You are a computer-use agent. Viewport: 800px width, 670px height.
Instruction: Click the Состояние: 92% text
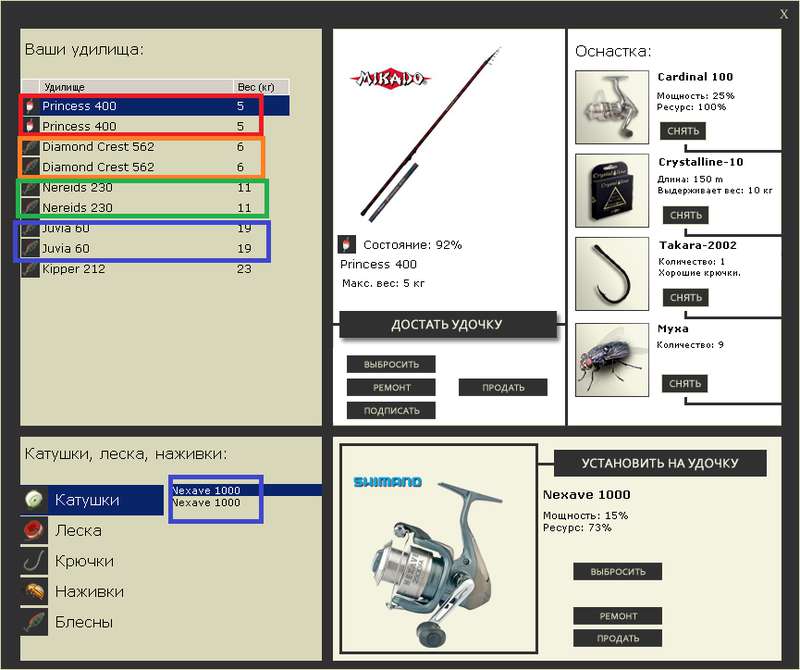(412, 245)
